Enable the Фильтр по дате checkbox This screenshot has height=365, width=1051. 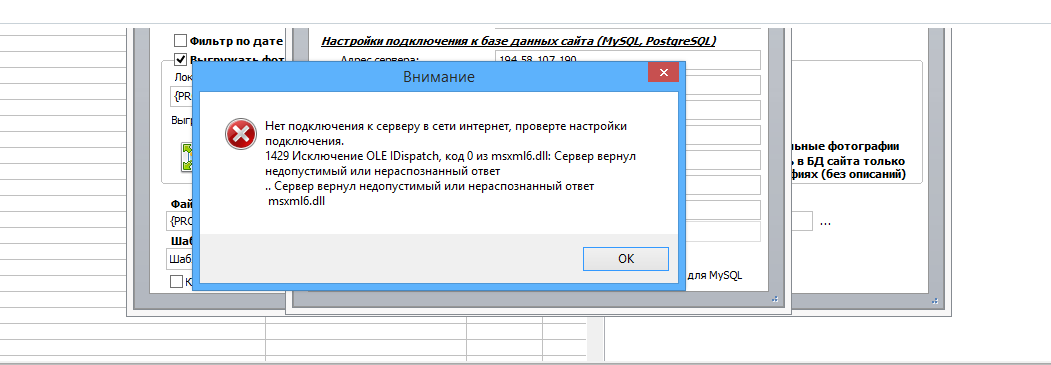pos(180,40)
